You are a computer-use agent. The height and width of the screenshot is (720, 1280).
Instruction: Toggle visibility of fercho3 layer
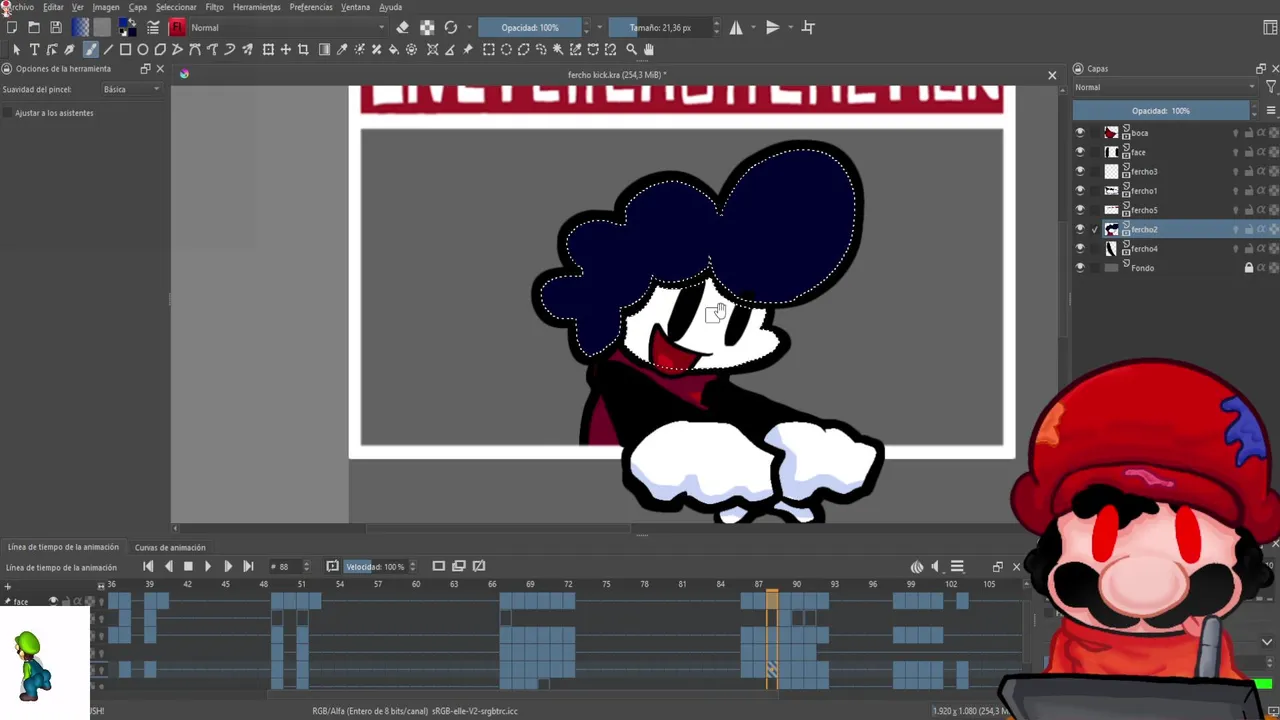pos(1079,171)
